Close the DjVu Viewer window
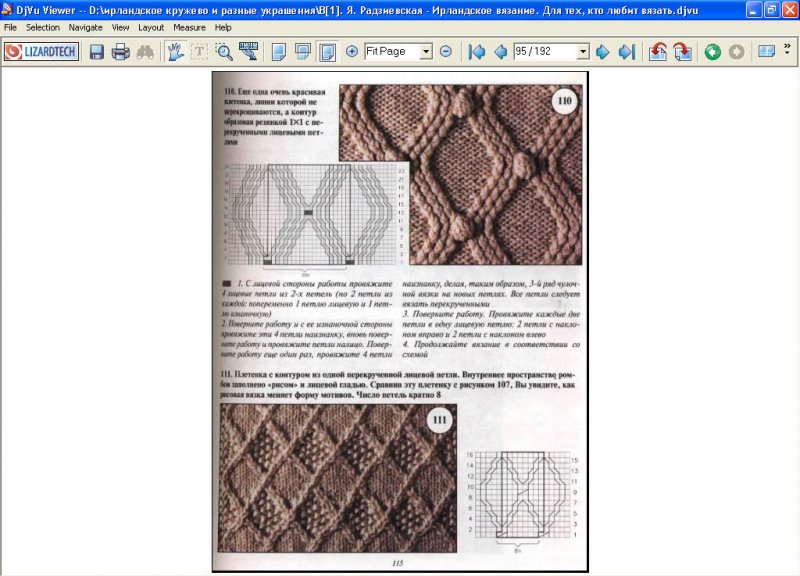 pyautogui.click(x=790, y=10)
